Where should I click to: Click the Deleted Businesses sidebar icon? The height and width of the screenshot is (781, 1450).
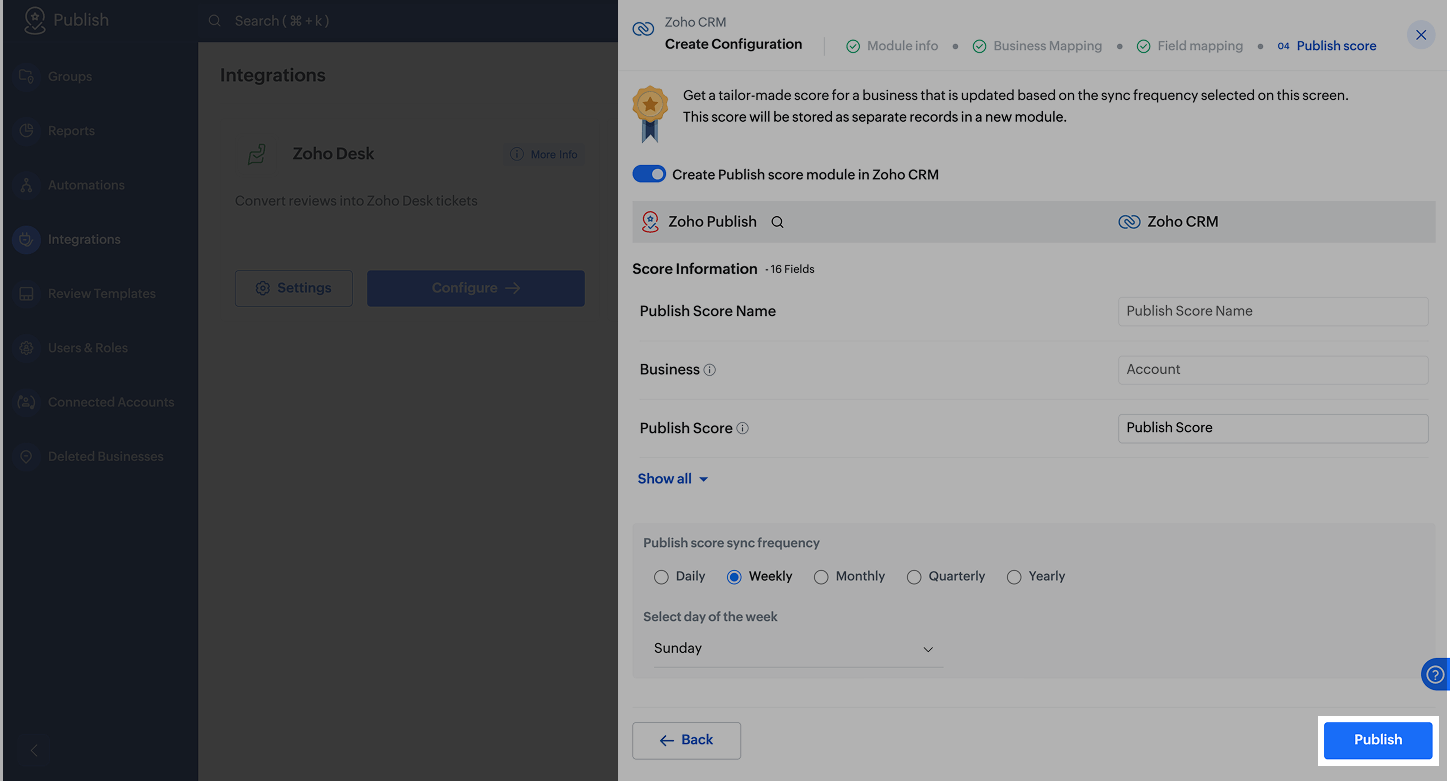coord(27,457)
